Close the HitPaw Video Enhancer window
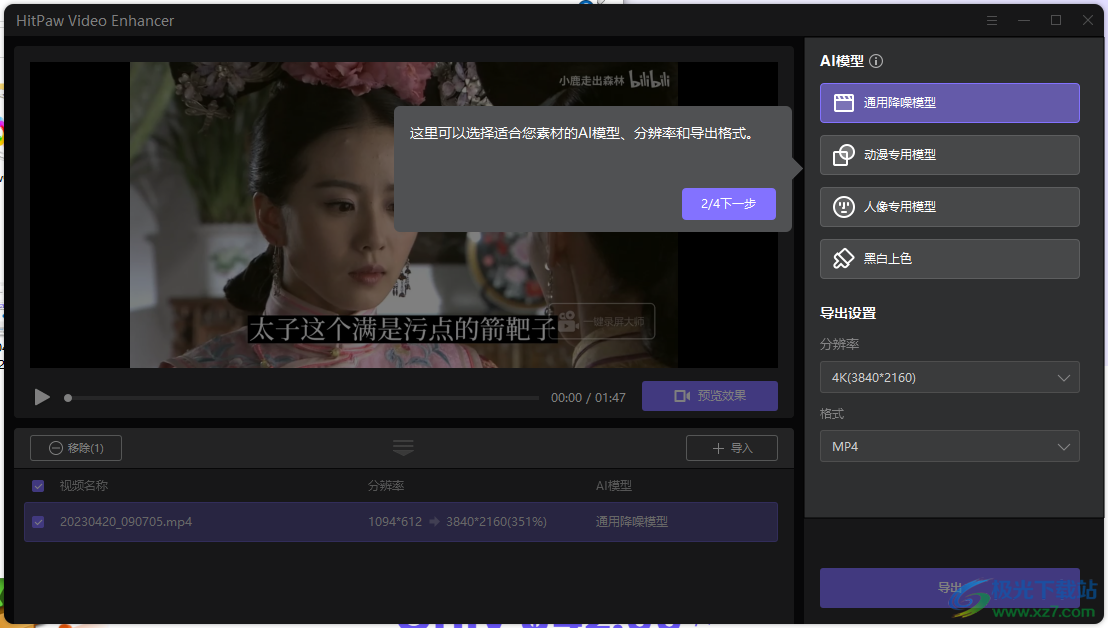 (x=1088, y=20)
